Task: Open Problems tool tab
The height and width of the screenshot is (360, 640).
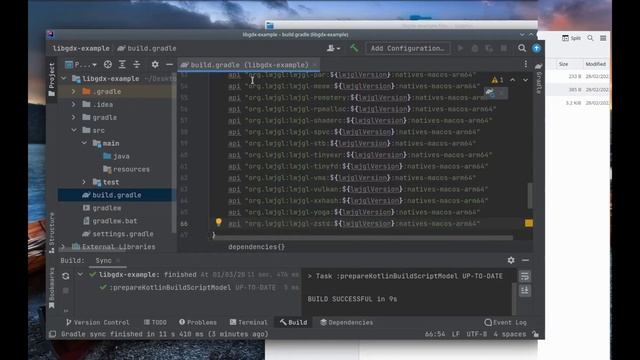Action: [x=198, y=322]
